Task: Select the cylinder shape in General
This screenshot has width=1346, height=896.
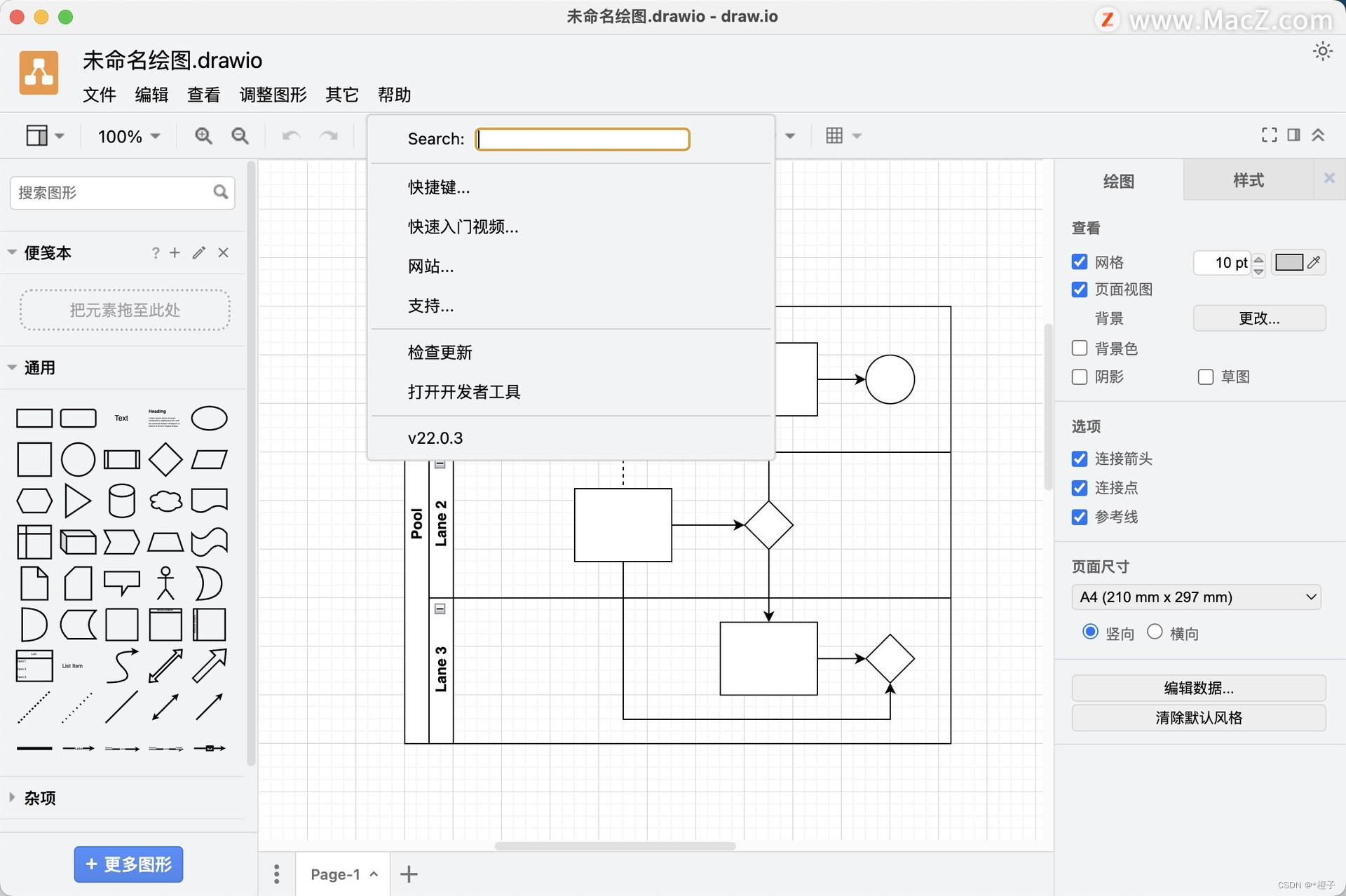Action: coord(121,501)
